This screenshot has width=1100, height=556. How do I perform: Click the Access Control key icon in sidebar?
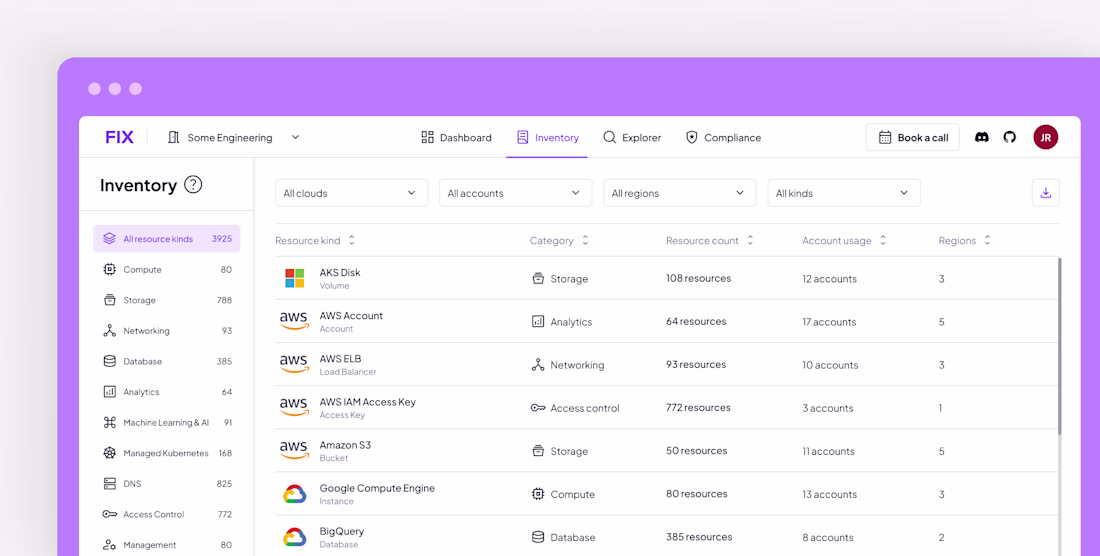point(109,514)
